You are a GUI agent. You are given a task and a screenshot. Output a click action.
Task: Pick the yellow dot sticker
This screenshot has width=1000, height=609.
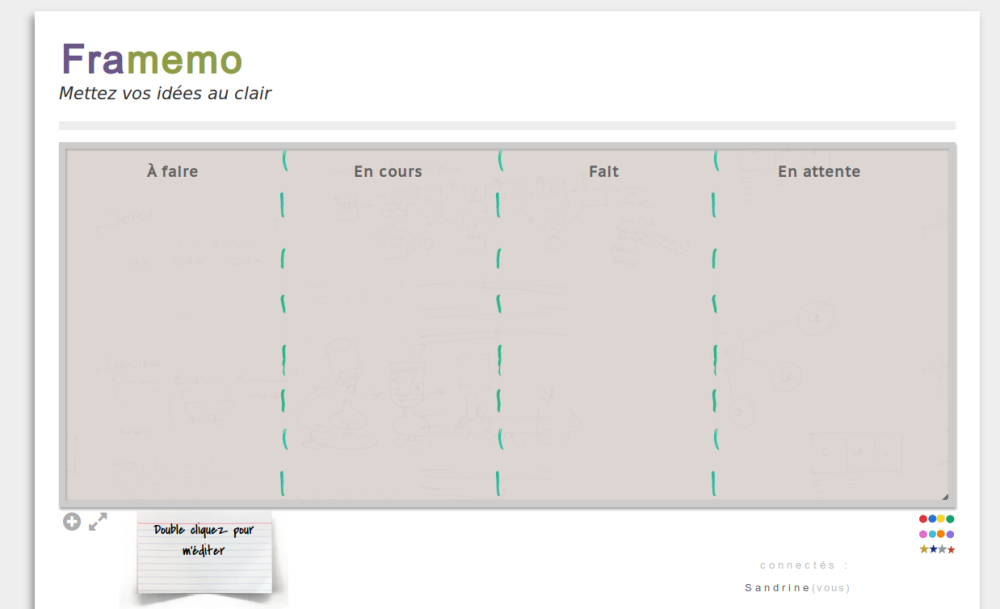pyautogui.click(x=941, y=518)
